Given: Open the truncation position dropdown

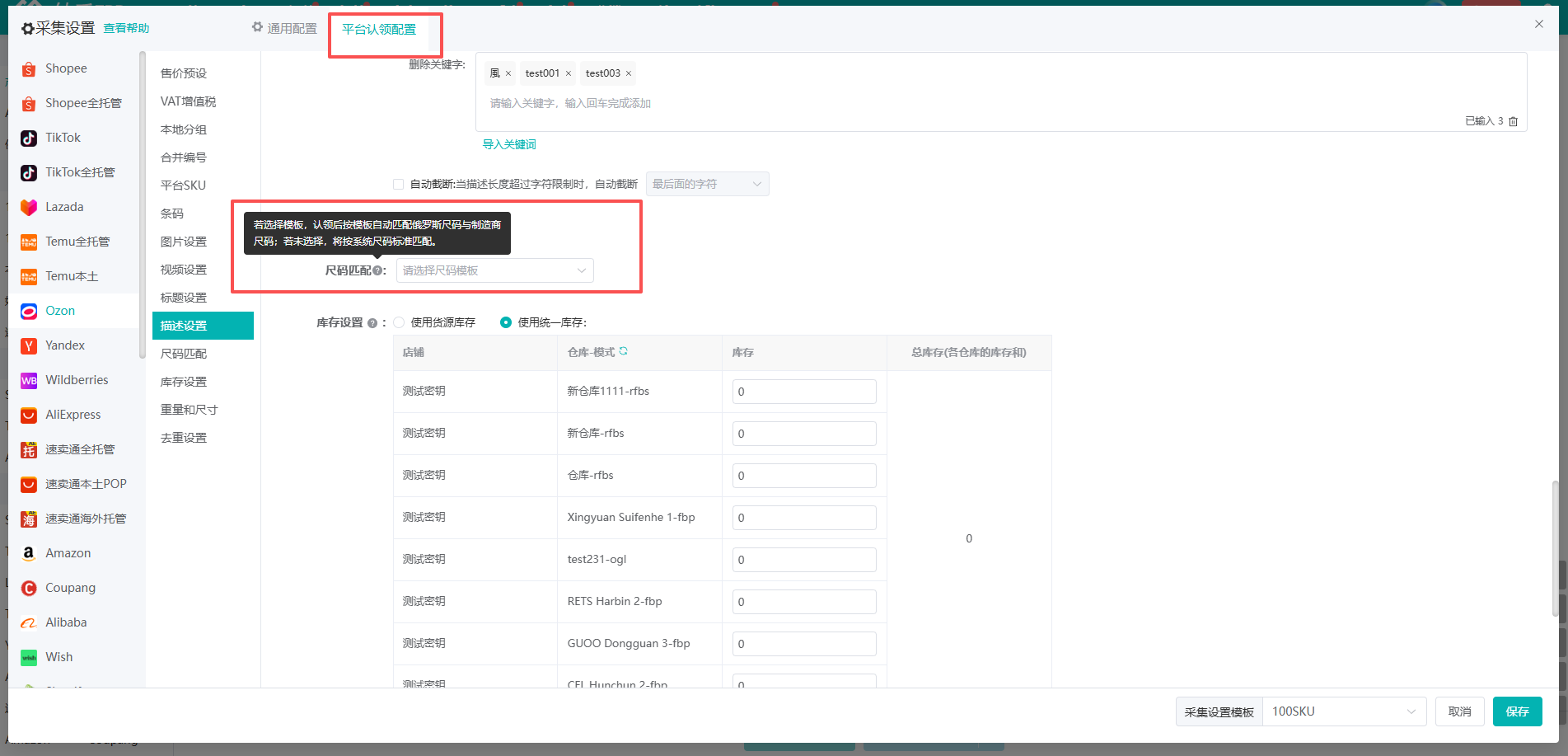Looking at the screenshot, I should [707, 184].
